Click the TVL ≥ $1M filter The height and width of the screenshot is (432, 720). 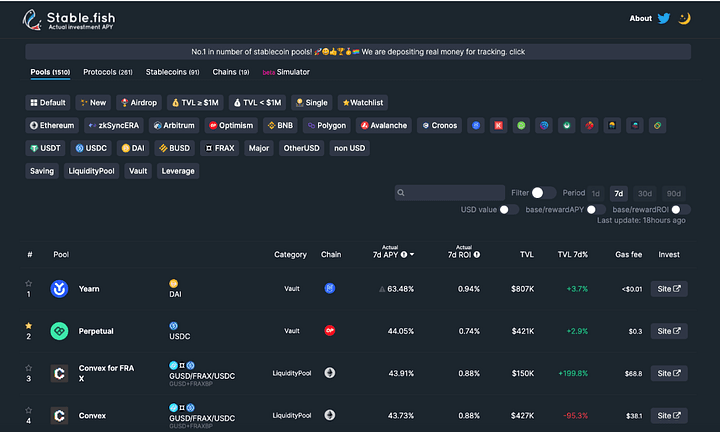click(x=195, y=102)
